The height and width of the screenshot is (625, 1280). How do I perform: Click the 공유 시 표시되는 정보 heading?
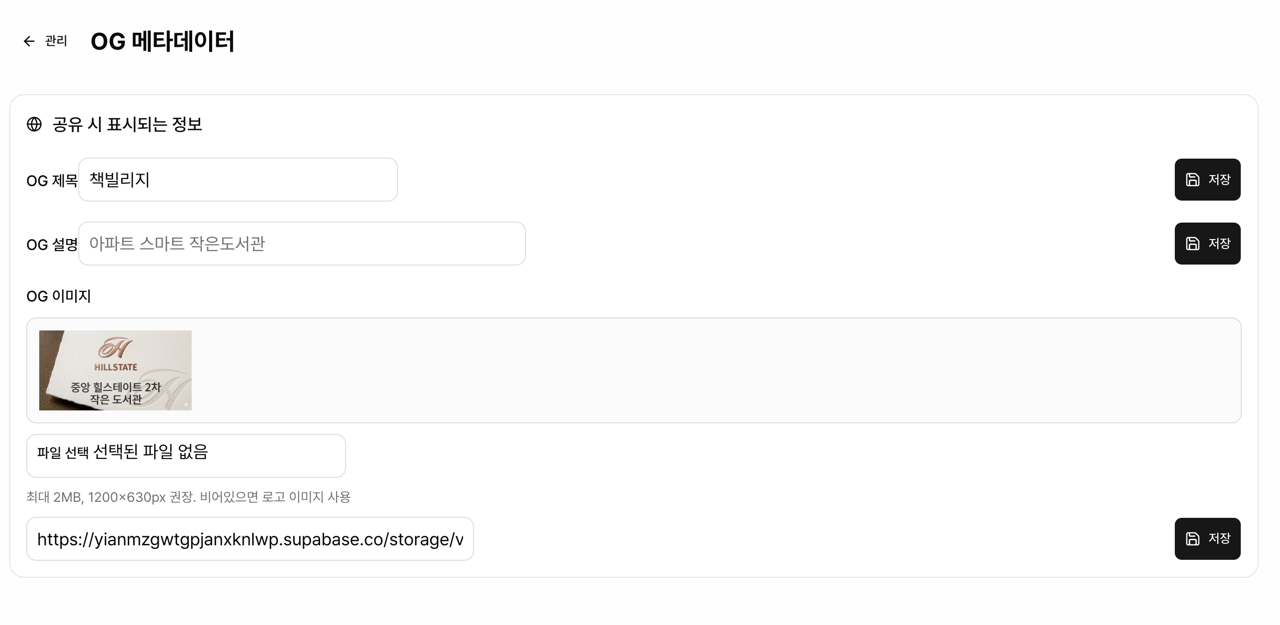[x=127, y=124]
